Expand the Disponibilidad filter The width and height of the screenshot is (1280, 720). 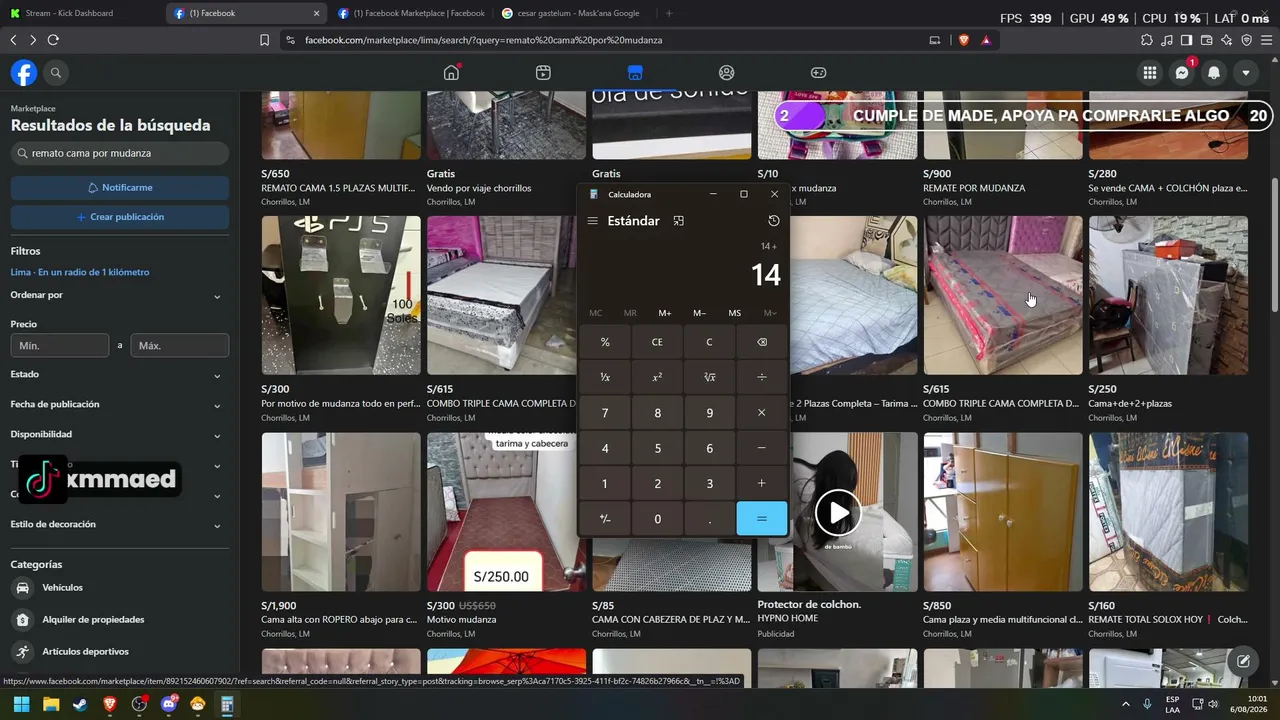pos(120,435)
